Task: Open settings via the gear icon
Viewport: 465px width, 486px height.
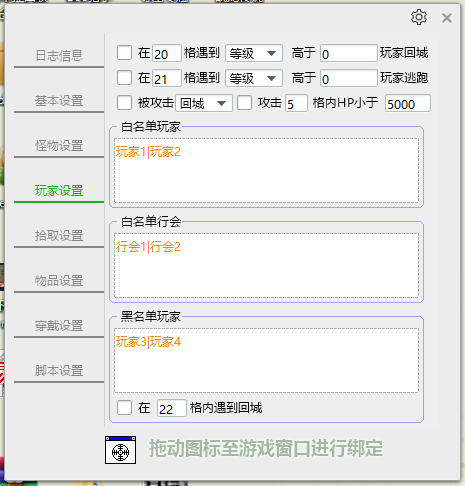Action: point(419,17)
